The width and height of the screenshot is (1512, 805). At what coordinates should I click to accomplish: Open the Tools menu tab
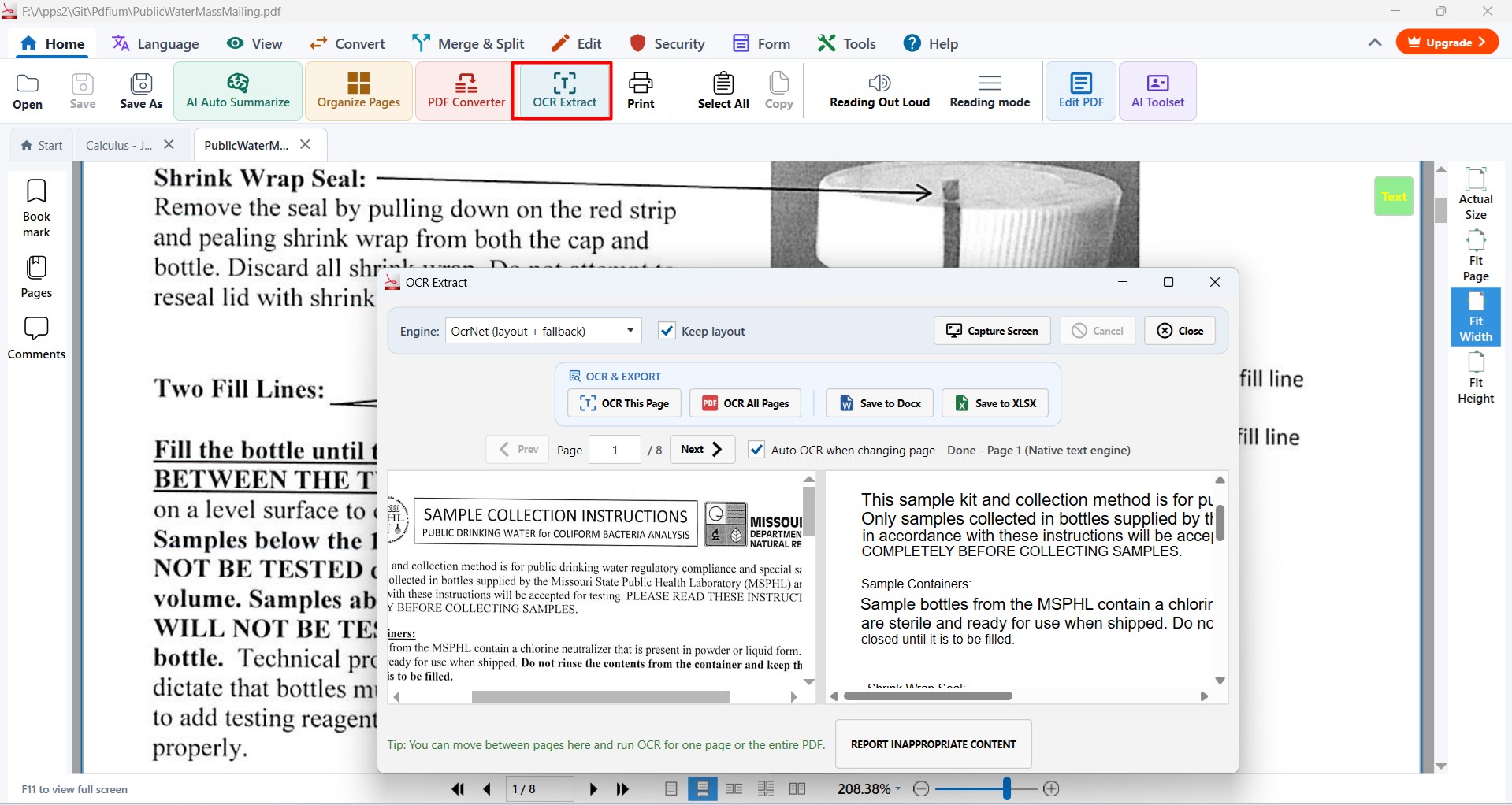click(847, 43)
